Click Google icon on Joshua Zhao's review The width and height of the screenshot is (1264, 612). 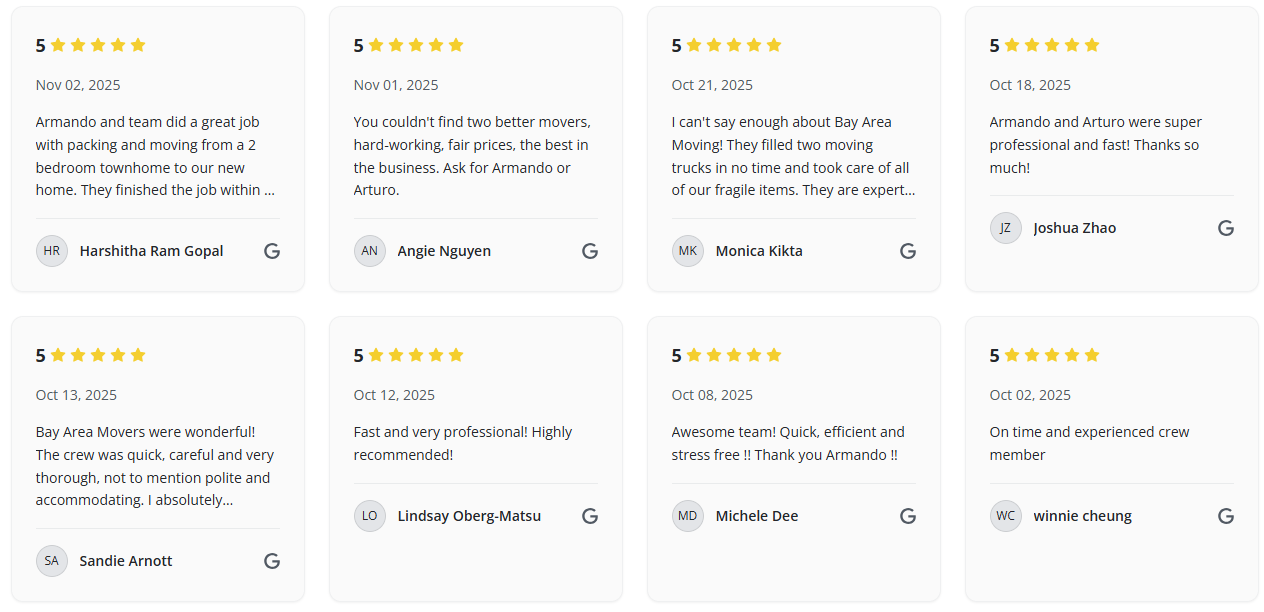click(x=1226, y=228)
